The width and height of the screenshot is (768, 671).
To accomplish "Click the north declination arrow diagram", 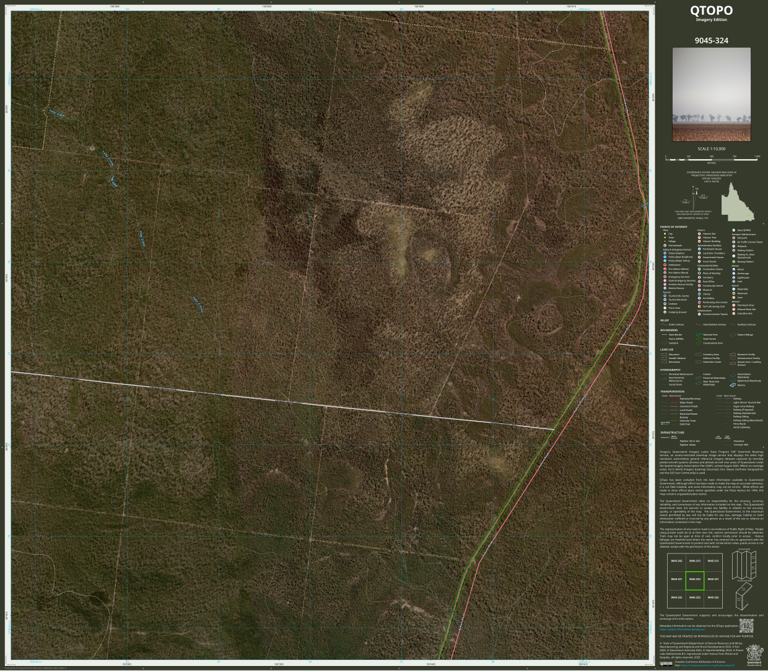I will pos(696,198).
